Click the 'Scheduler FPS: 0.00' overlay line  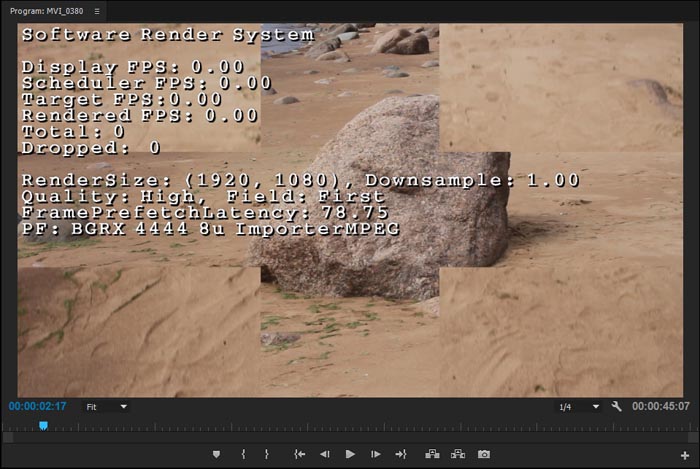click(147, 83)
